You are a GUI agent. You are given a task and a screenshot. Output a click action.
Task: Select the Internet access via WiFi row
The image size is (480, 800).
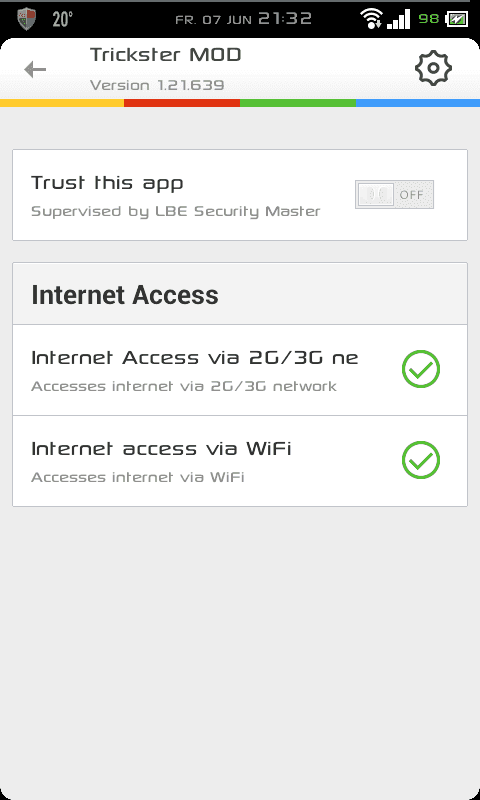240,461
